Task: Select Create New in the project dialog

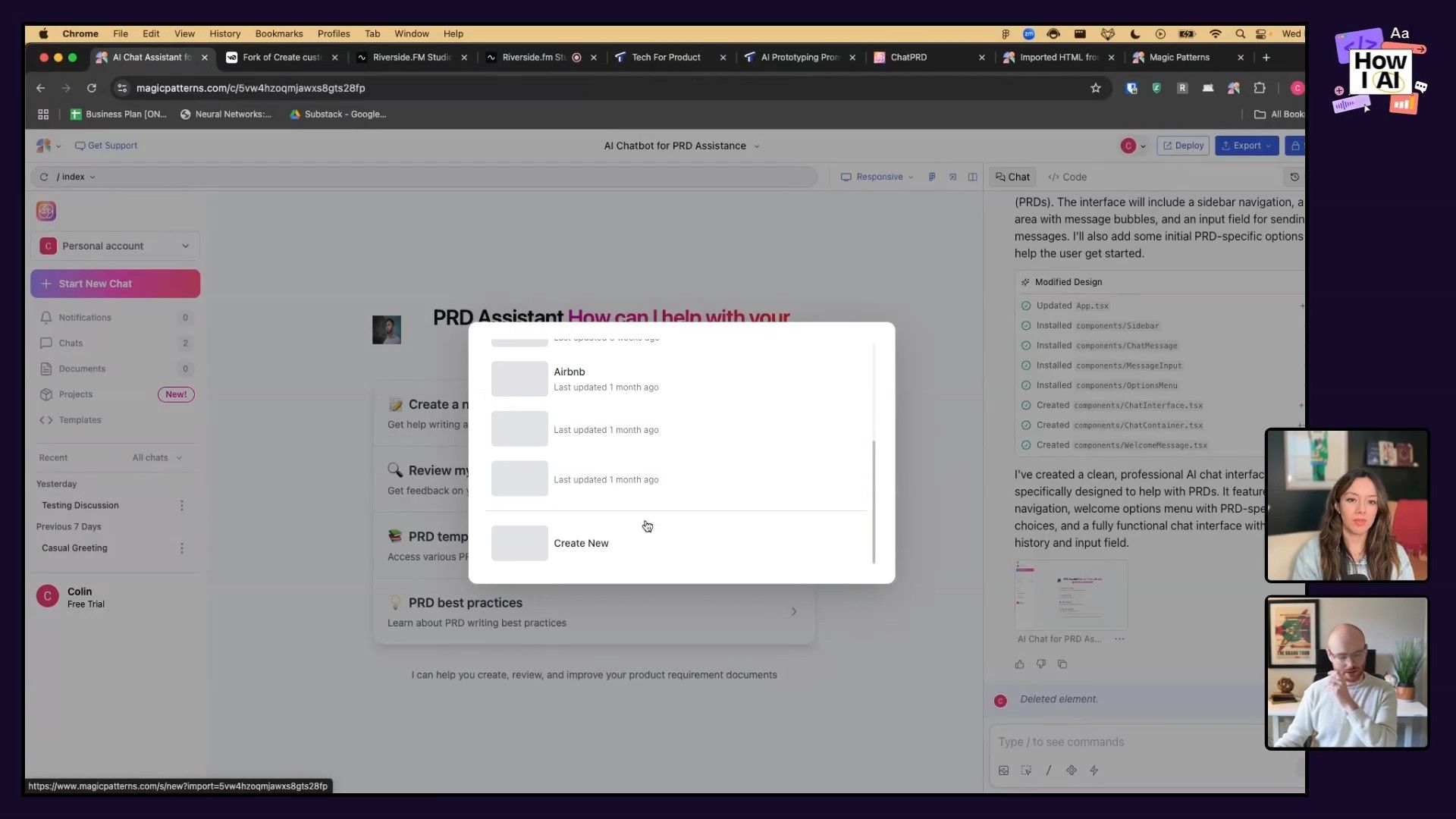Action: point(676,544)
